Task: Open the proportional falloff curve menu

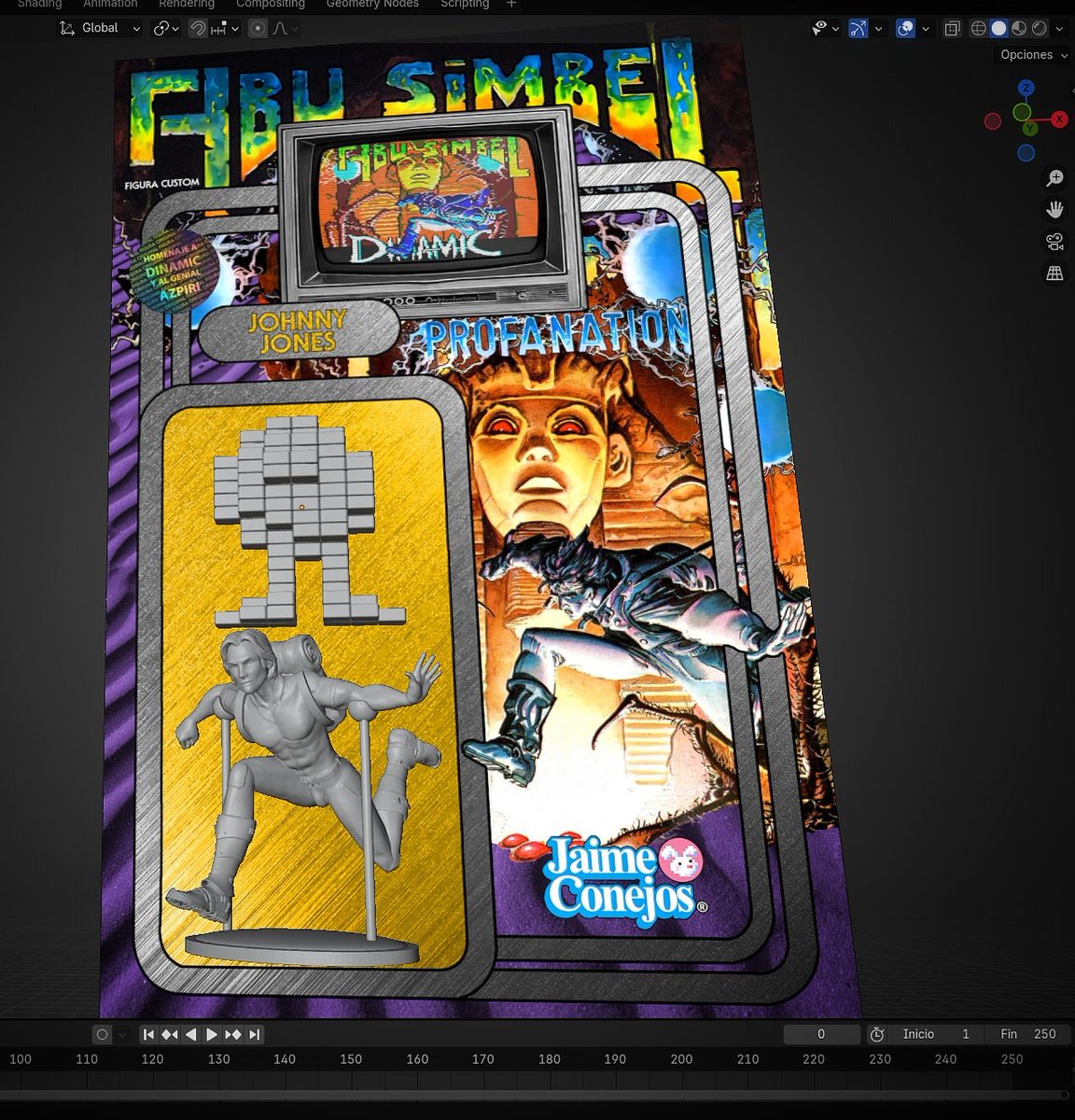Action: 285,28
